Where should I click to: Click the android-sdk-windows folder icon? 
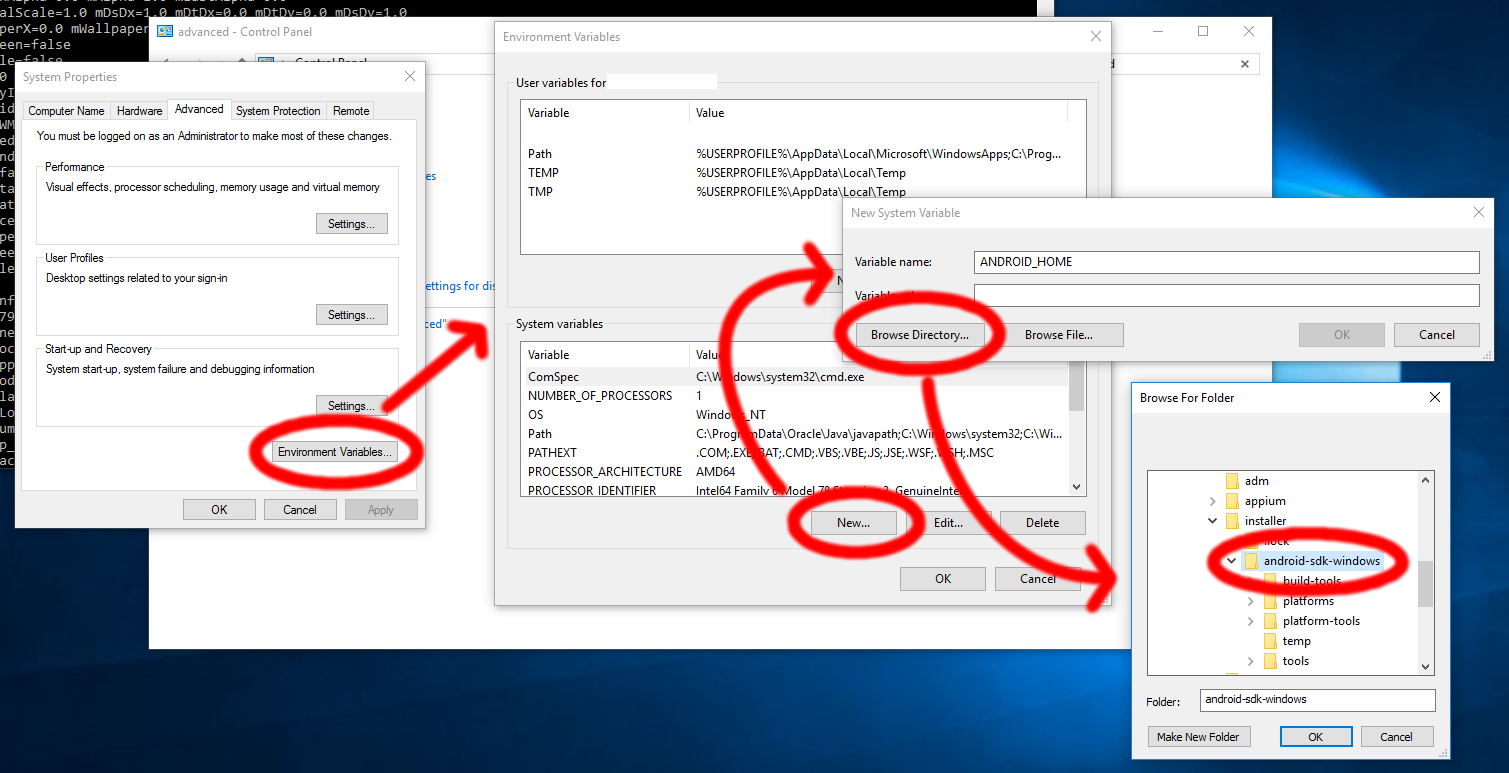1251,561
